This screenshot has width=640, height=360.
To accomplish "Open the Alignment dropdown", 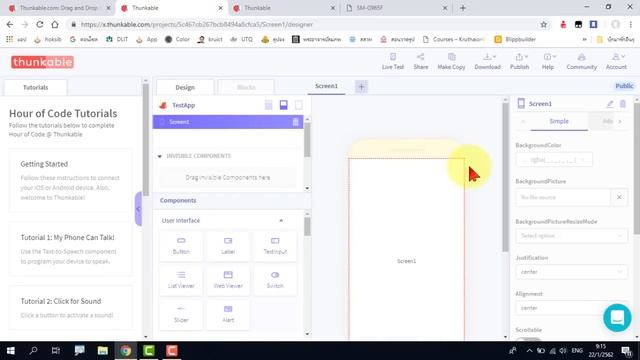I will [x=571, y=308].
